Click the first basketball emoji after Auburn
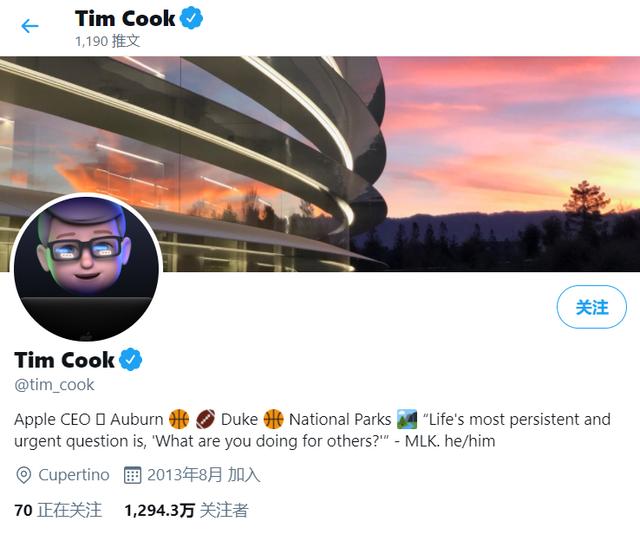The image size is (640, 541). [x=179, y=419]
